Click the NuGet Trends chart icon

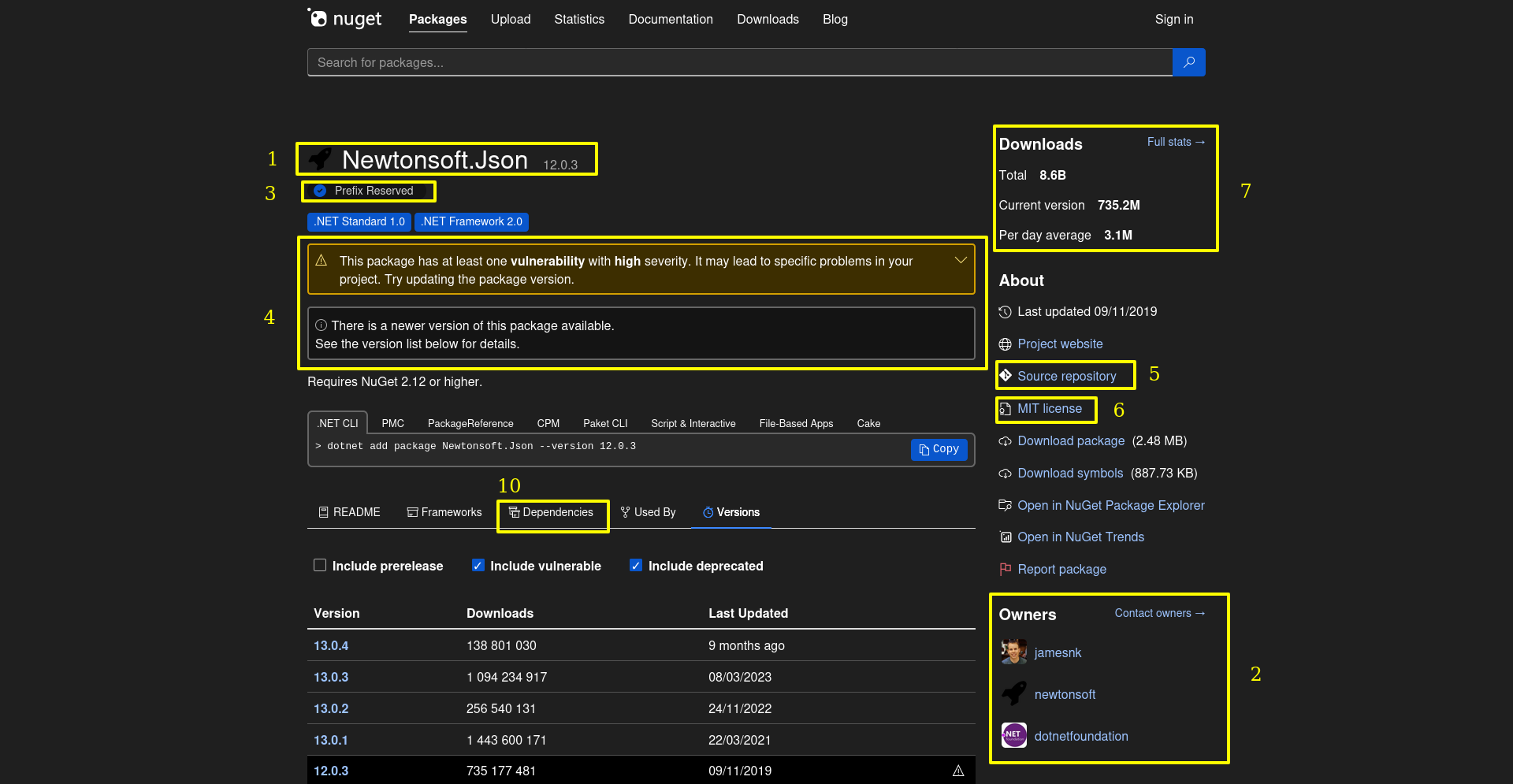pyautogui.click(x=1006, y=537)
